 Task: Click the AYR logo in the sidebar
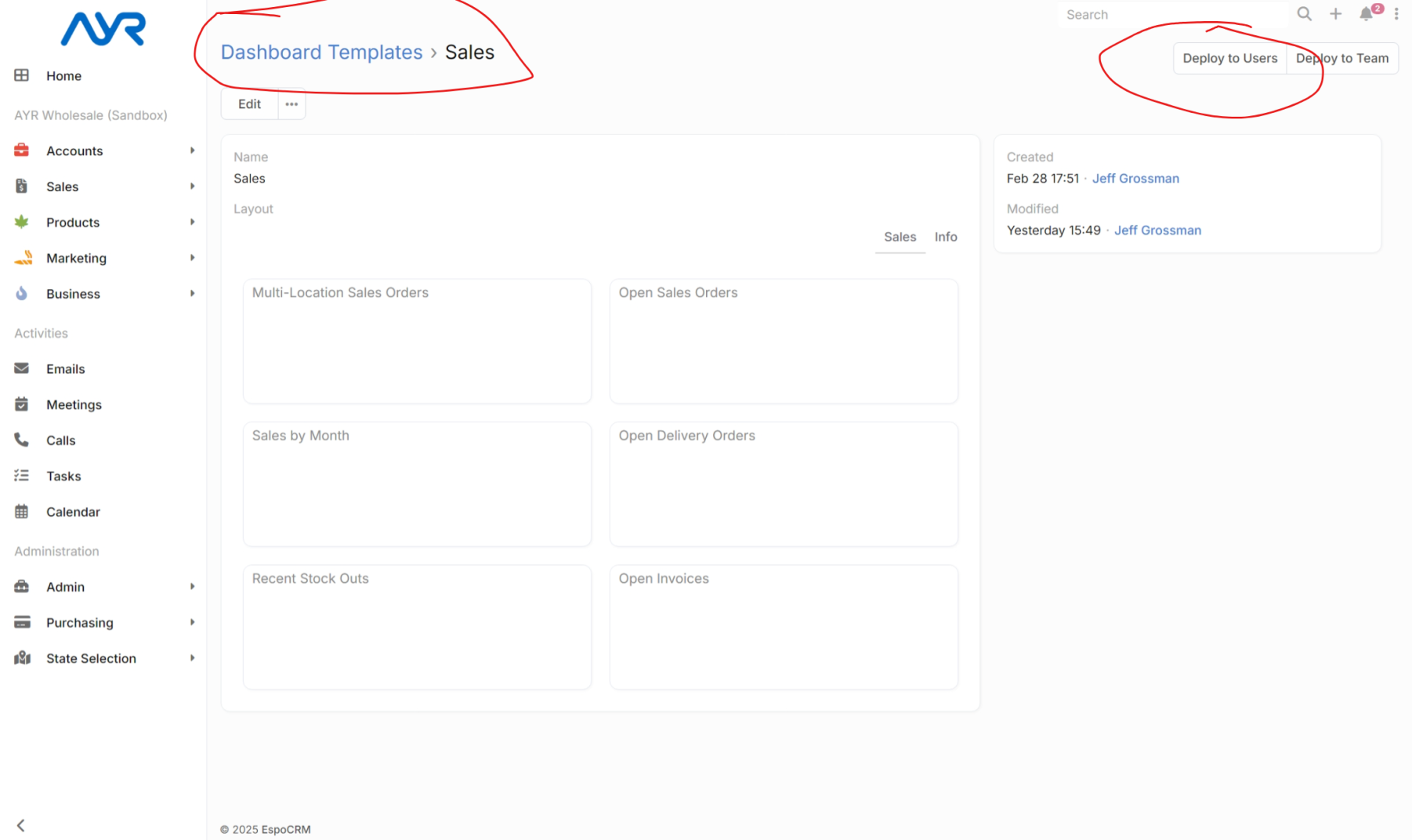tap(103, 30)
